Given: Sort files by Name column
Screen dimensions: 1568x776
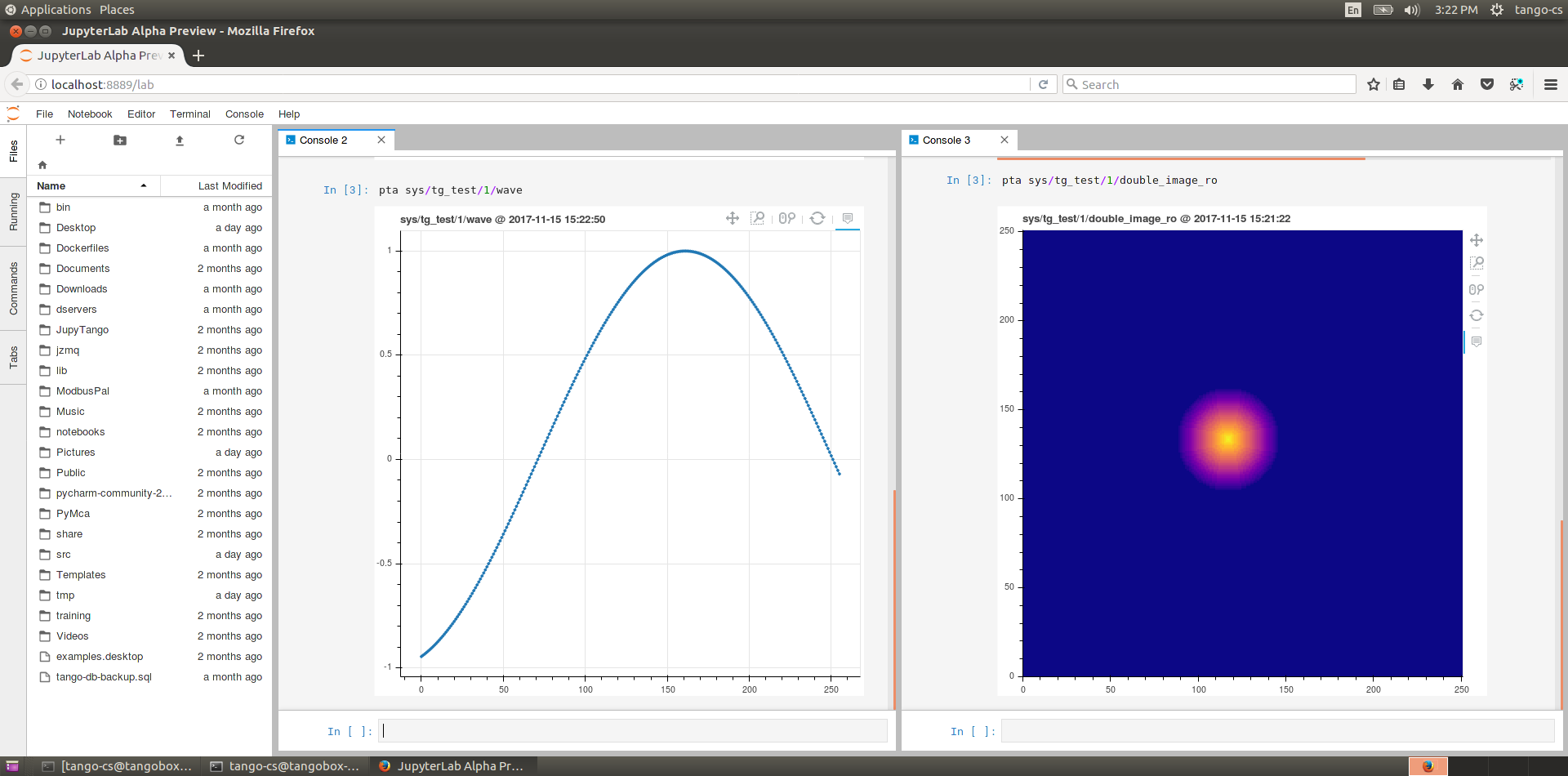Looking at the screenshot, I should (x=94, y=186).
